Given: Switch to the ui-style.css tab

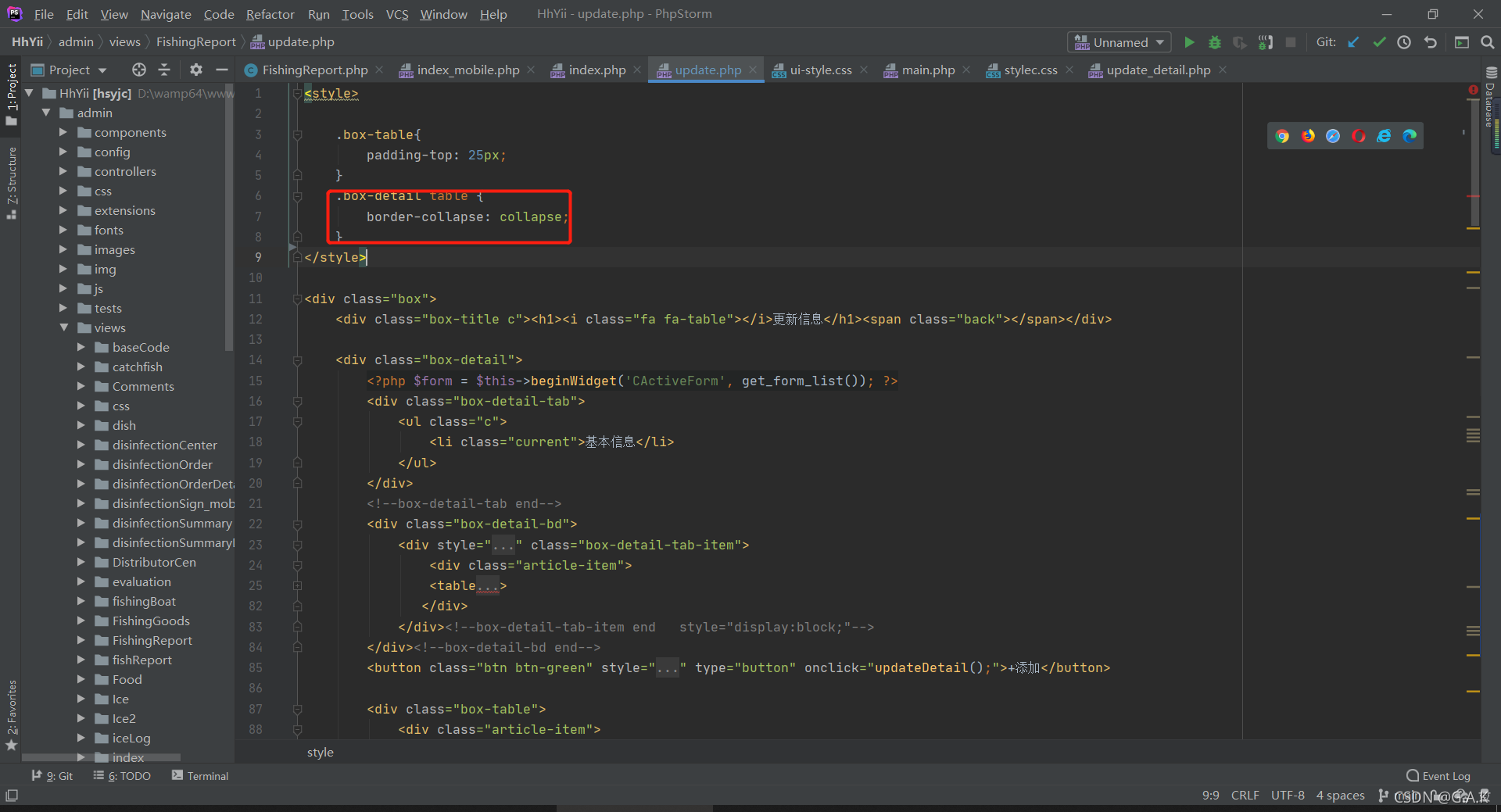Looking at the screenshot, I should pyautogui.click(x=820, y=70).
